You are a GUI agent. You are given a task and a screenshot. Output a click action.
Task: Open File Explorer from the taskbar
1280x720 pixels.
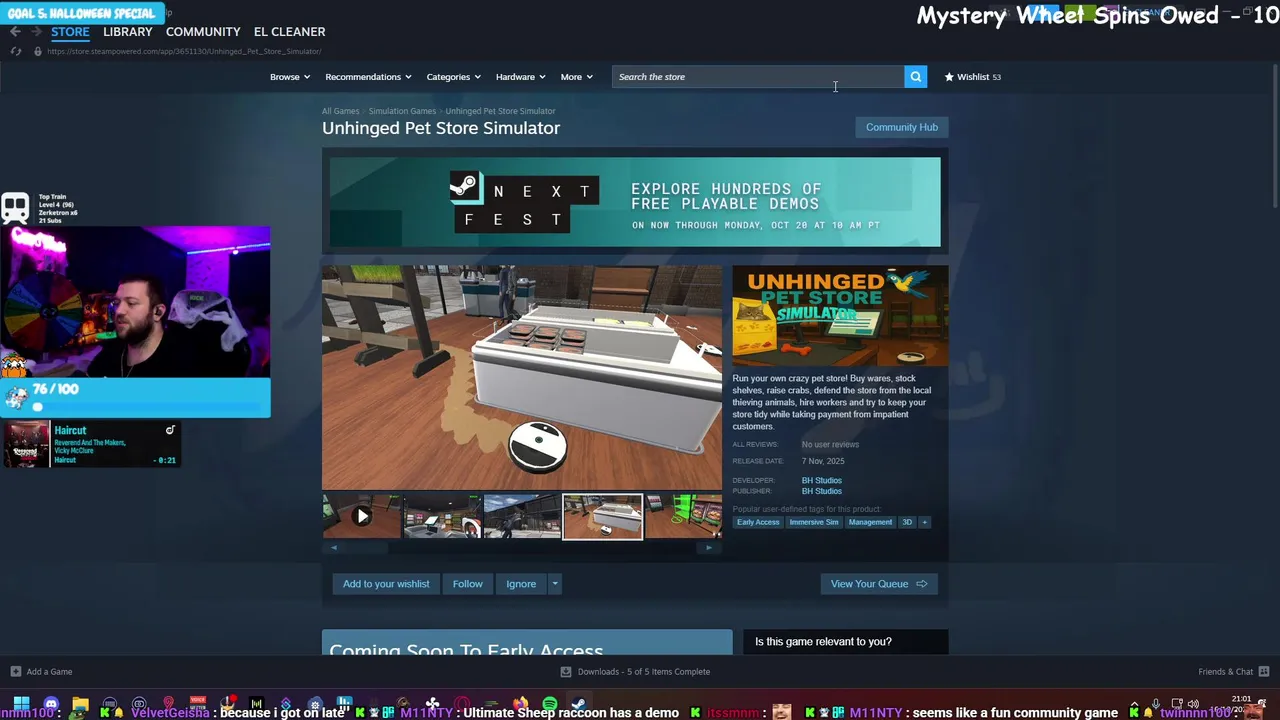click(x=80, y=704)
